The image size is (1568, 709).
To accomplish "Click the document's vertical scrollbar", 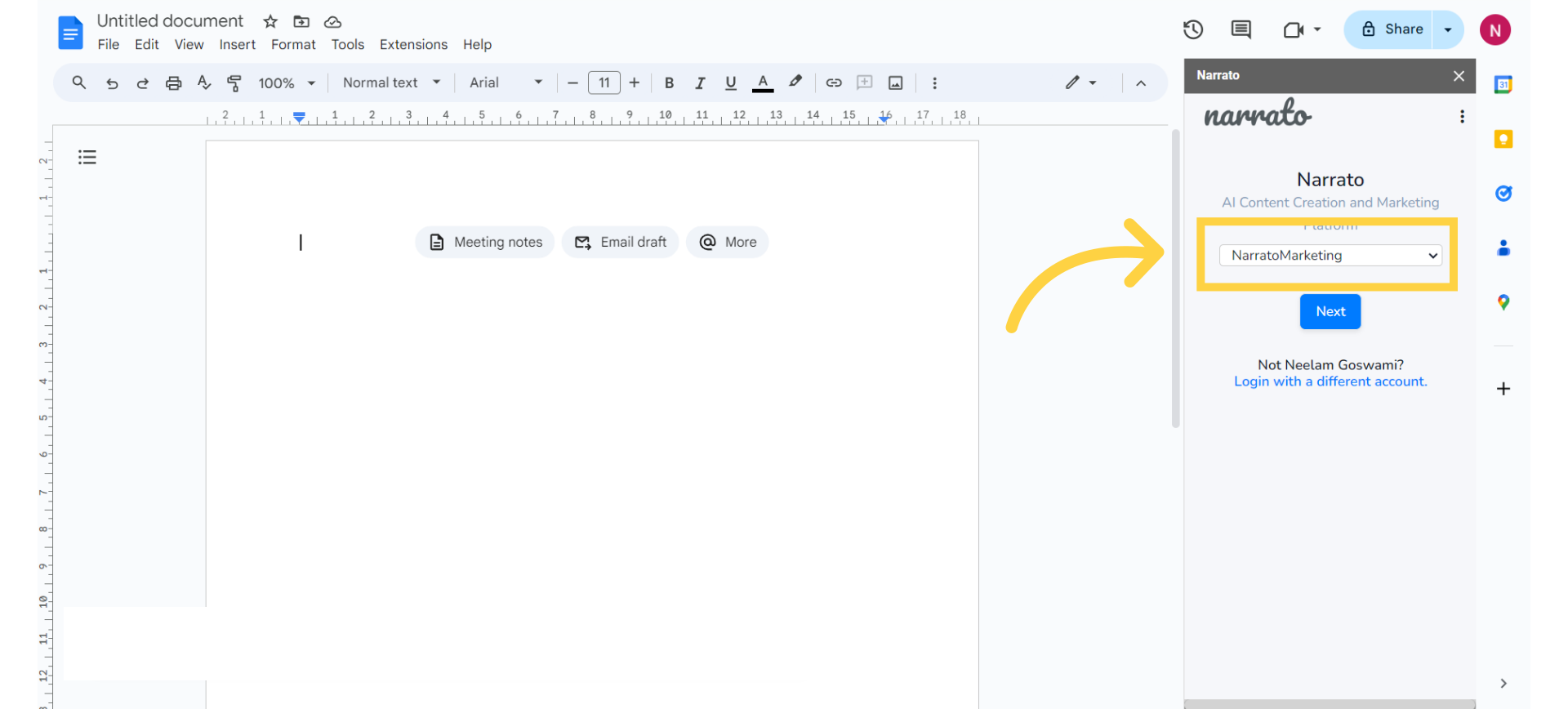I will [x=1176, y=279].
